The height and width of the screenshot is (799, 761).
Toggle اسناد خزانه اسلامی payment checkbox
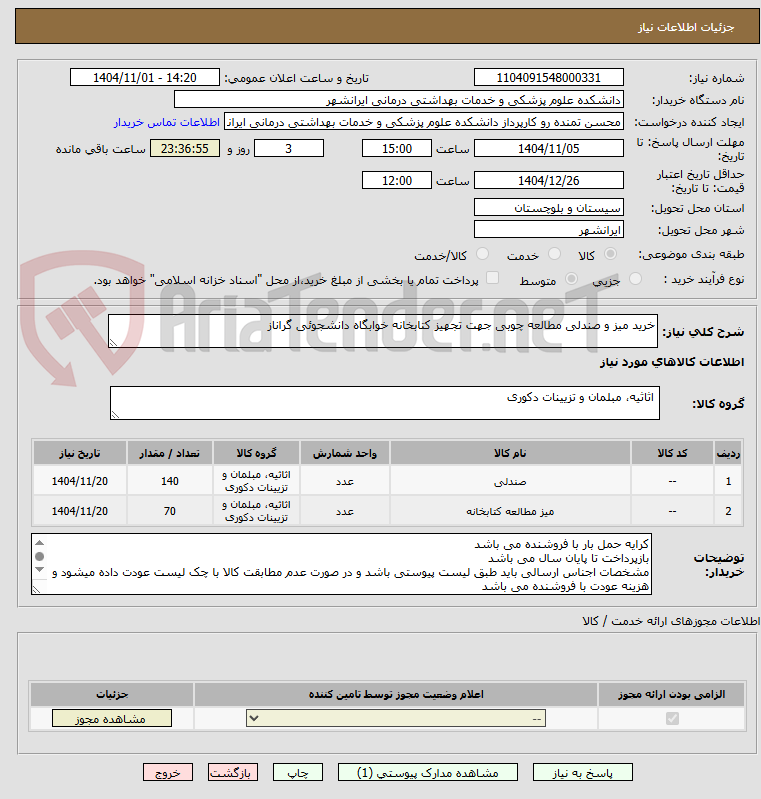pos(492,278)
